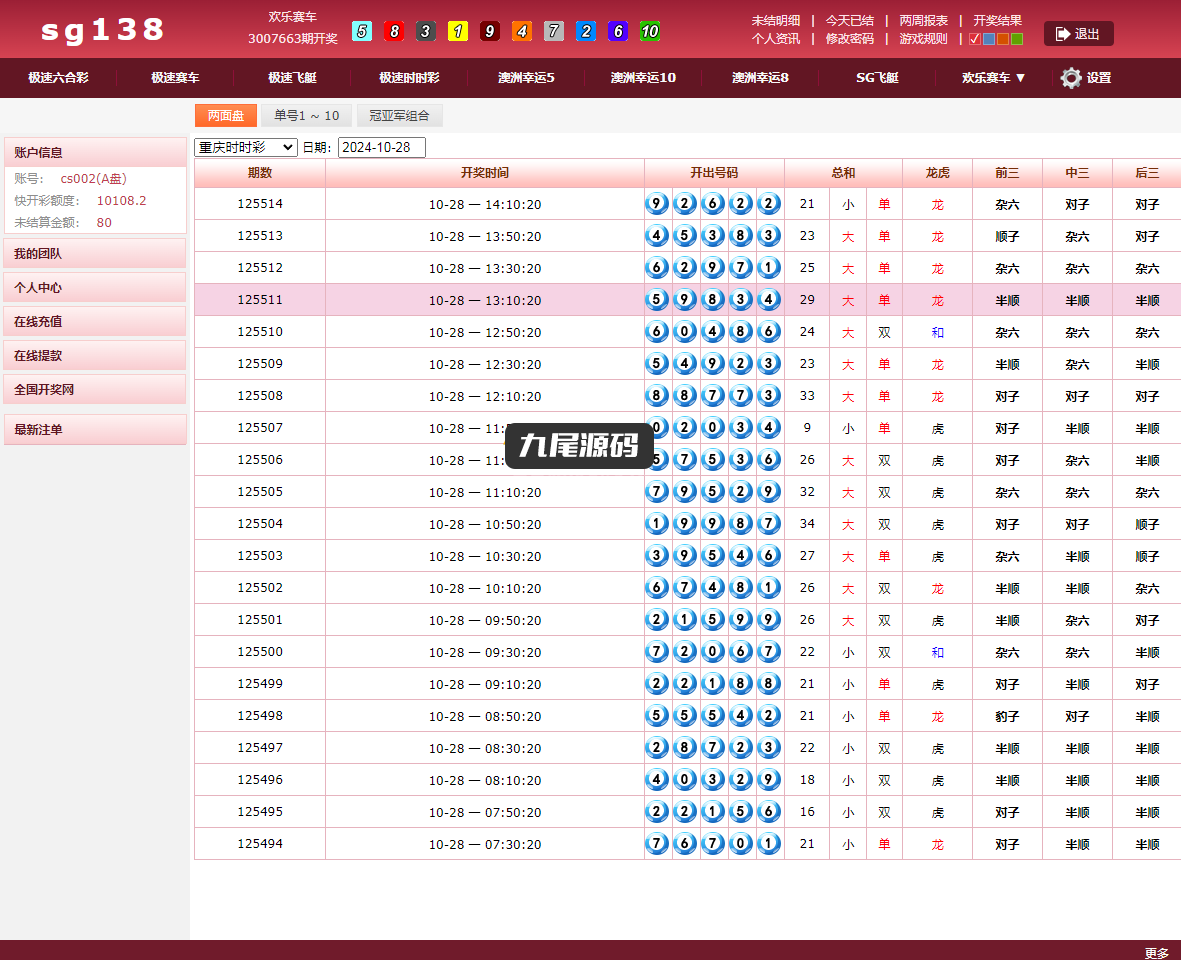Click first ball 9 in row 125514
The width and height of the screenshot is (1181, 960).
pyautogui.click(x=657, y=203)
